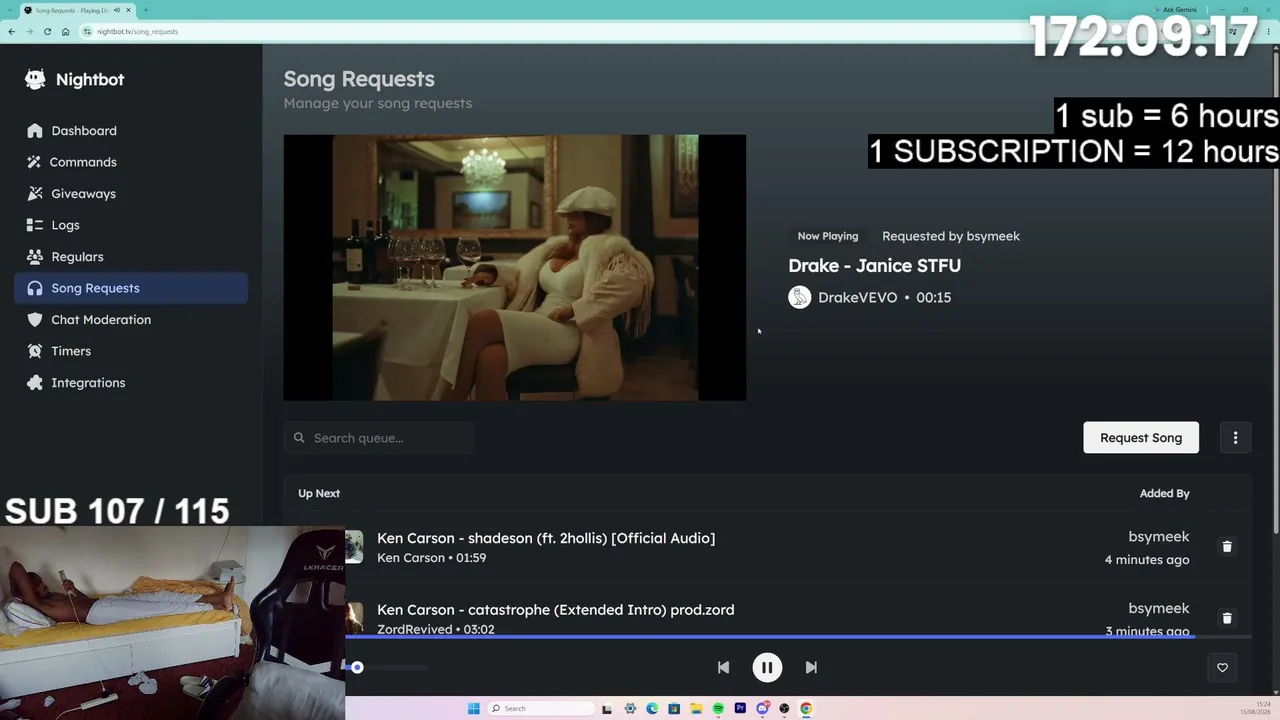Open Microsoft Edge from the taskbar
Screen dimensions: 1280x720
point(652,709)
